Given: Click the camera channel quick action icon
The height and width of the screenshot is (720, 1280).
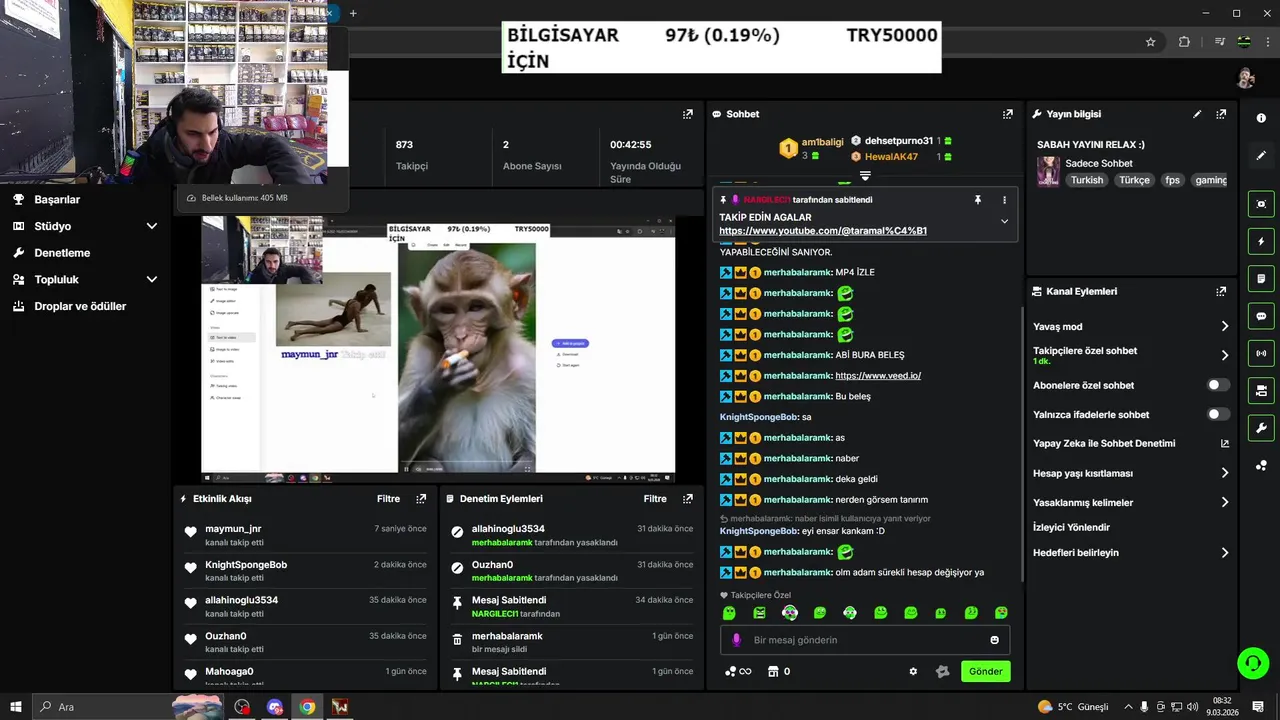Looking at the screenshot, I should coord(1261,390).
